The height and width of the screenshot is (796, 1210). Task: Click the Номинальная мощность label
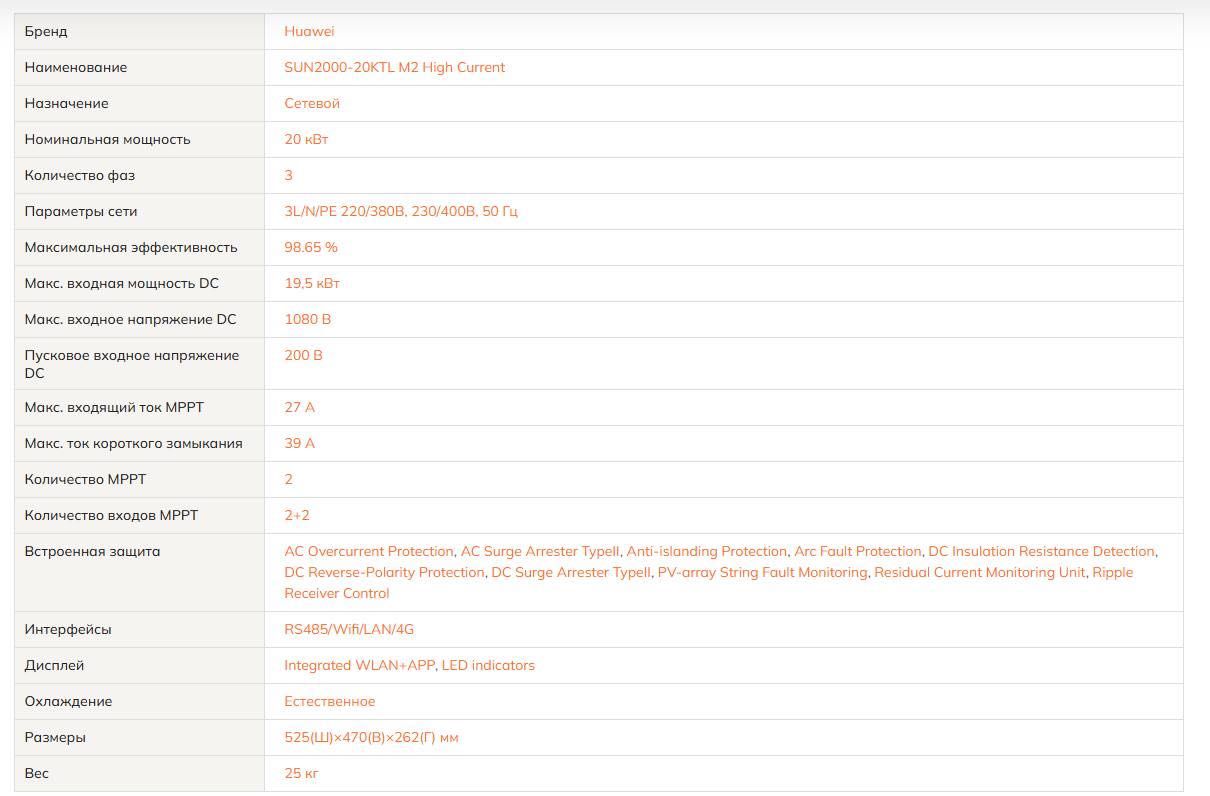click(x=108, y=139)
